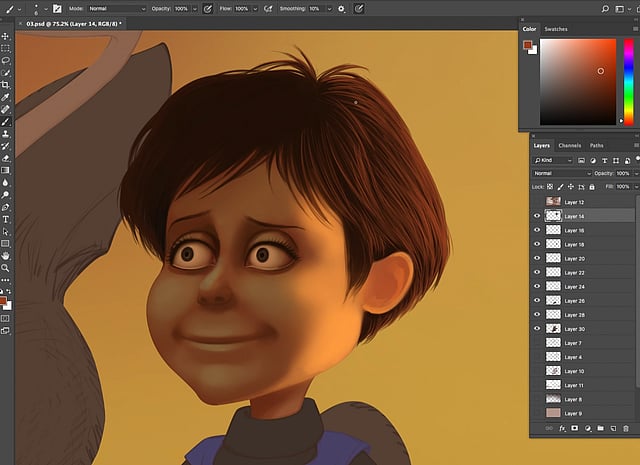The height and width of the screenshot is (465, 640).
Task: Select the Crop tool
Action: (x=5, y=85)
